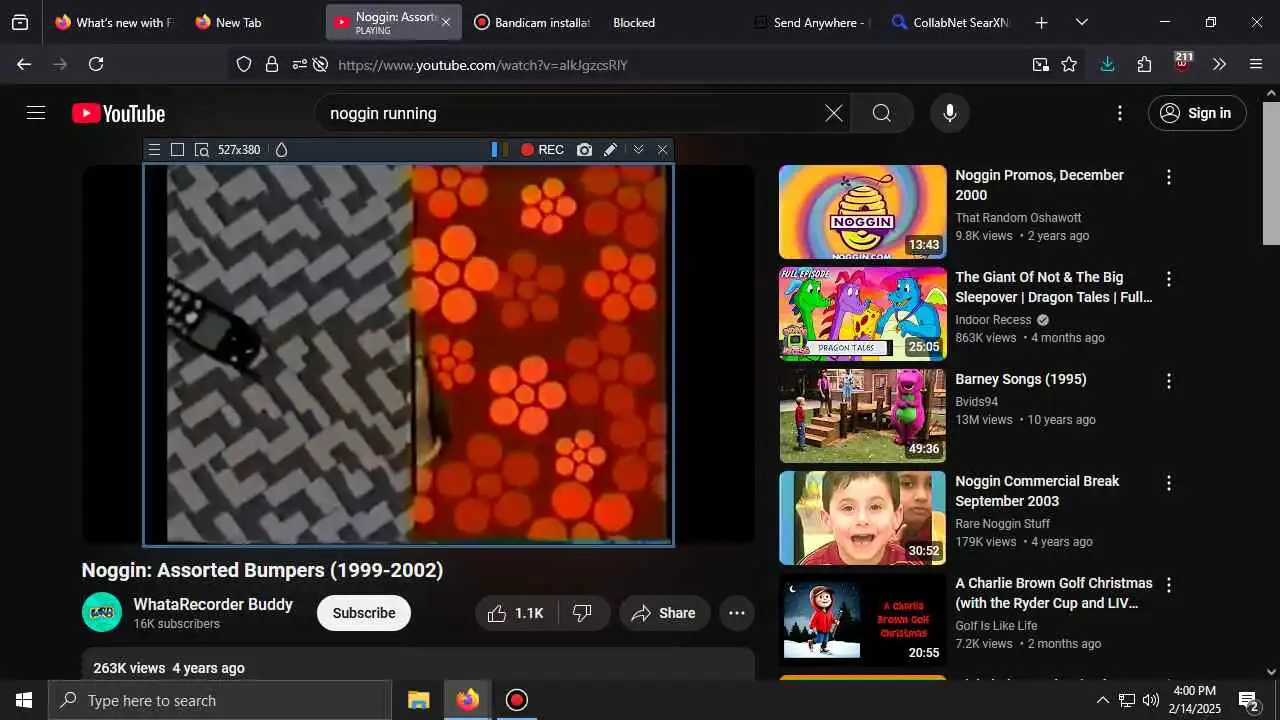Viewport: 1280px width, 720px height.
Task: Open a new browser tab with plus
Action: click(x=1041, y=22)
